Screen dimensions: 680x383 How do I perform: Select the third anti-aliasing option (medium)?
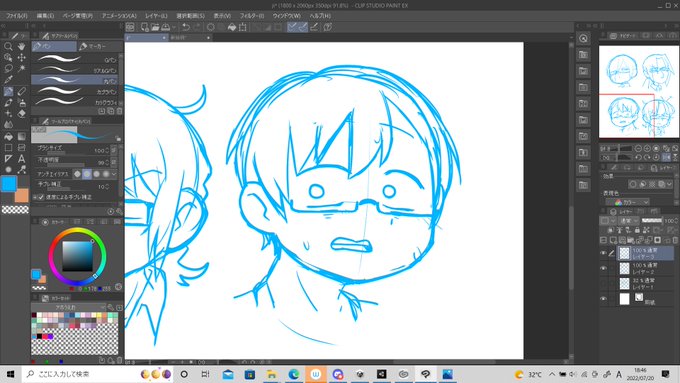96,174
